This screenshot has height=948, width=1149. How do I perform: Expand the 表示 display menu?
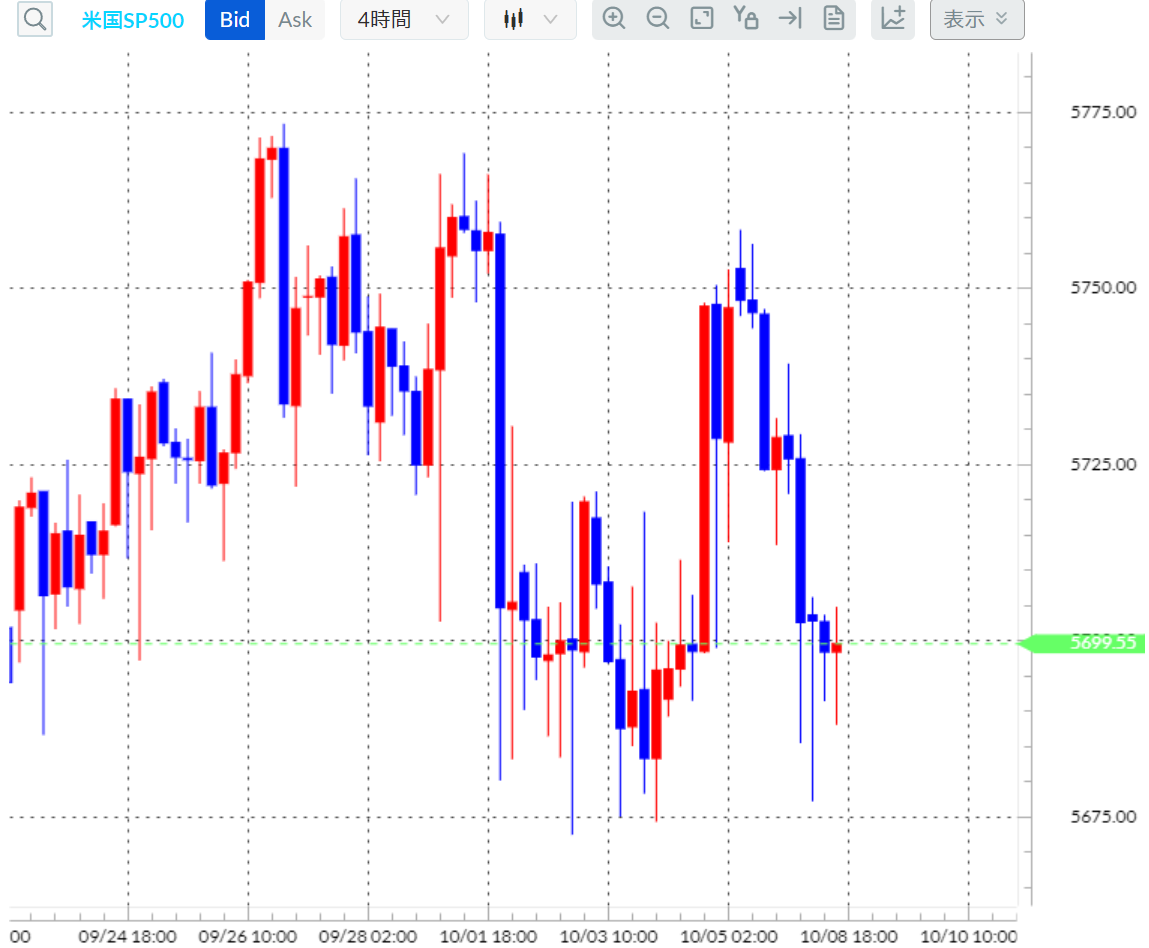(977, 20)
